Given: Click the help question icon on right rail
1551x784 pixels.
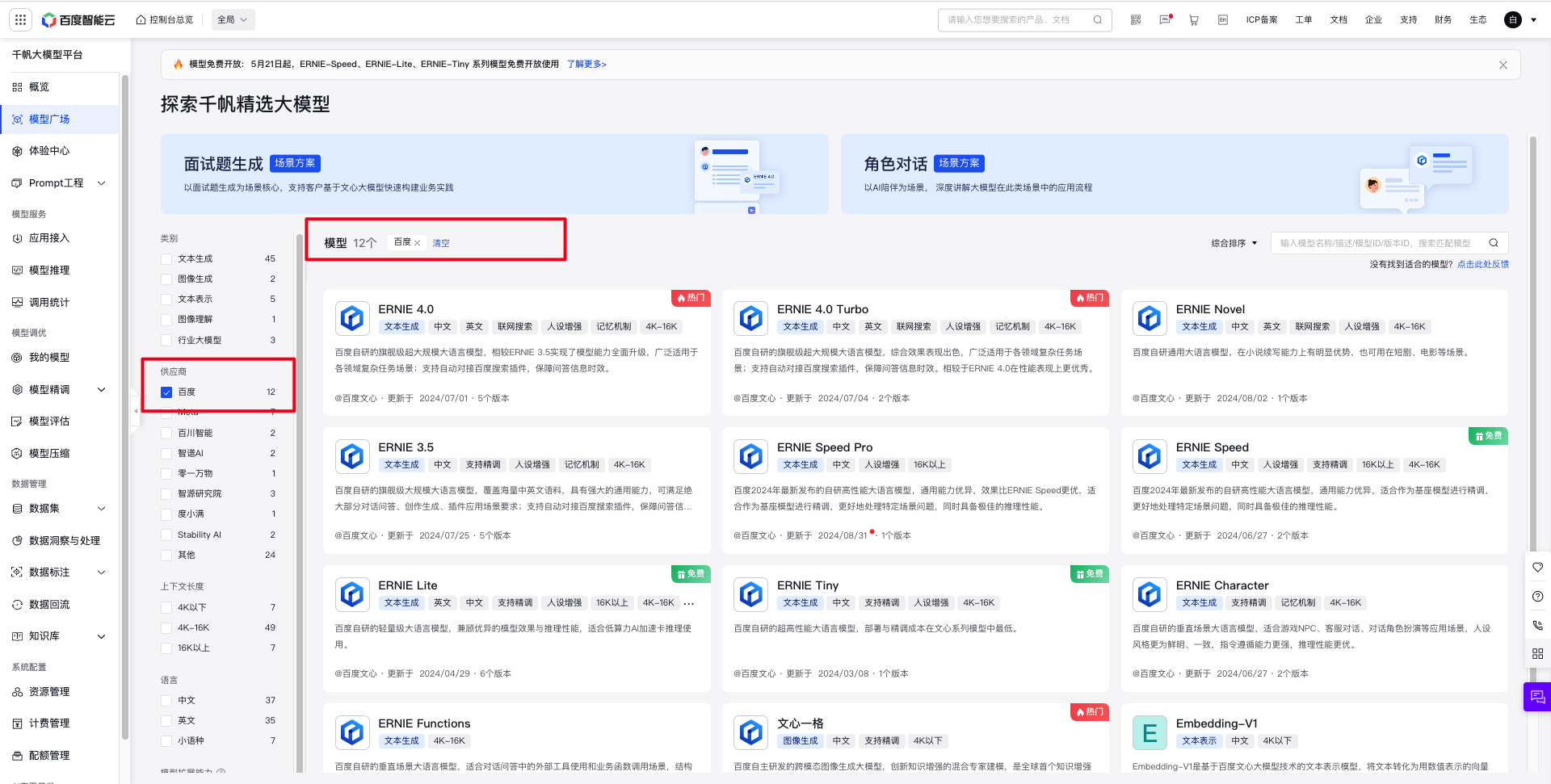Looking at the screenshot, I should (x=1537, y=597).
